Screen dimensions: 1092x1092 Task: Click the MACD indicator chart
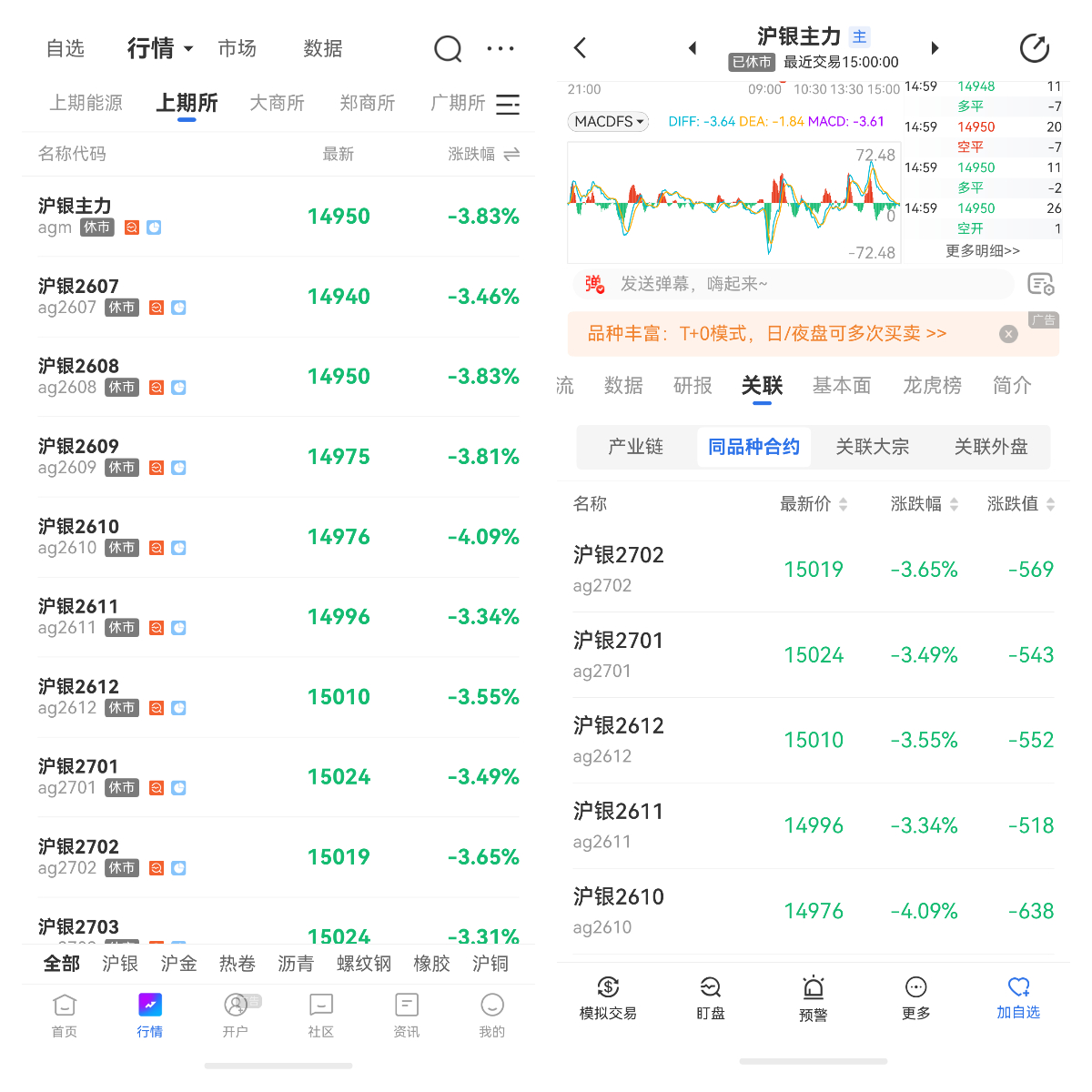pos(733,203)
